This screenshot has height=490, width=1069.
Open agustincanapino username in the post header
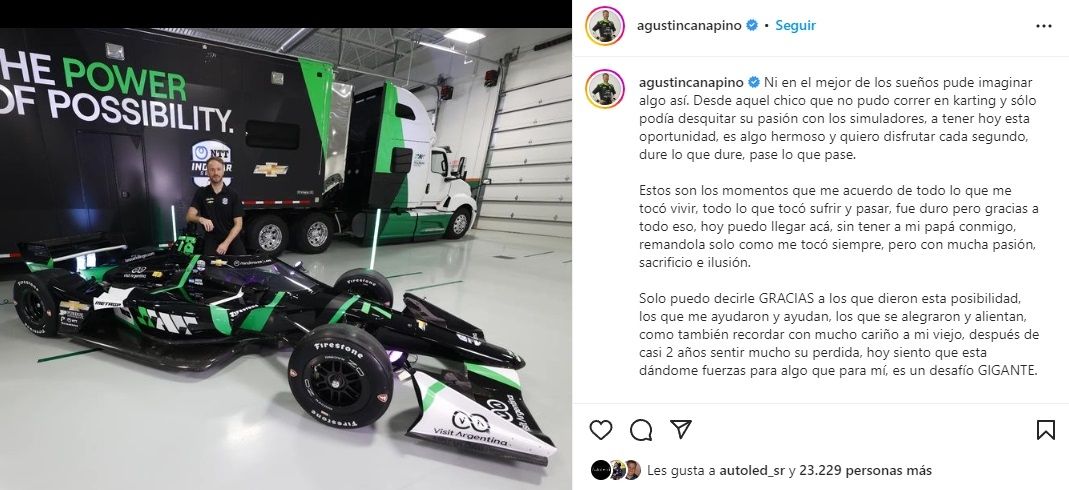(689, 25)
